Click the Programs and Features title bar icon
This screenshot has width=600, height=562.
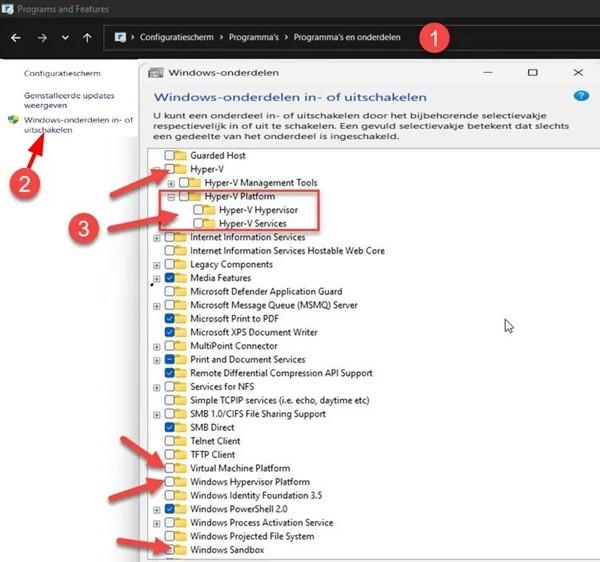(7, 8)
